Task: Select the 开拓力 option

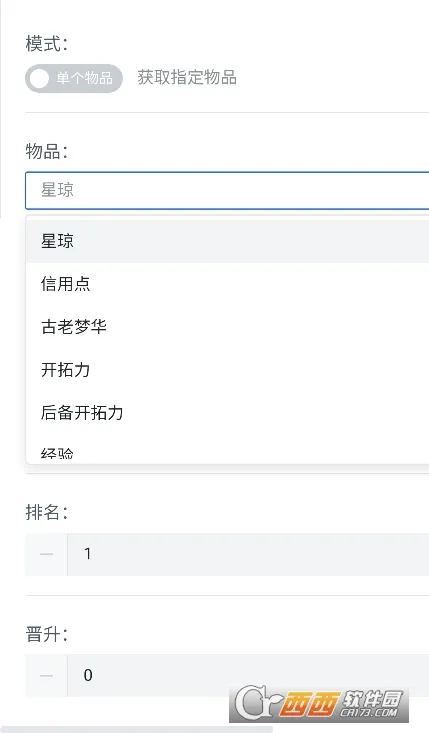Action: pyautogui.click(x=227, y=370)
